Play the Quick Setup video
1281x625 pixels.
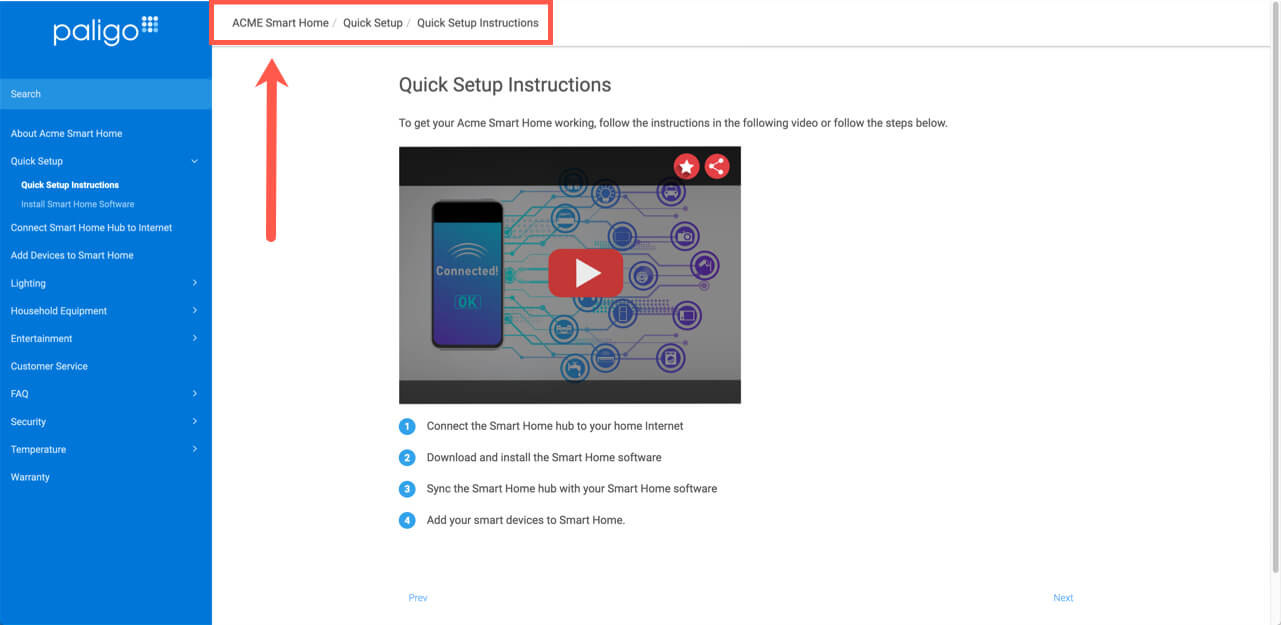585,273
